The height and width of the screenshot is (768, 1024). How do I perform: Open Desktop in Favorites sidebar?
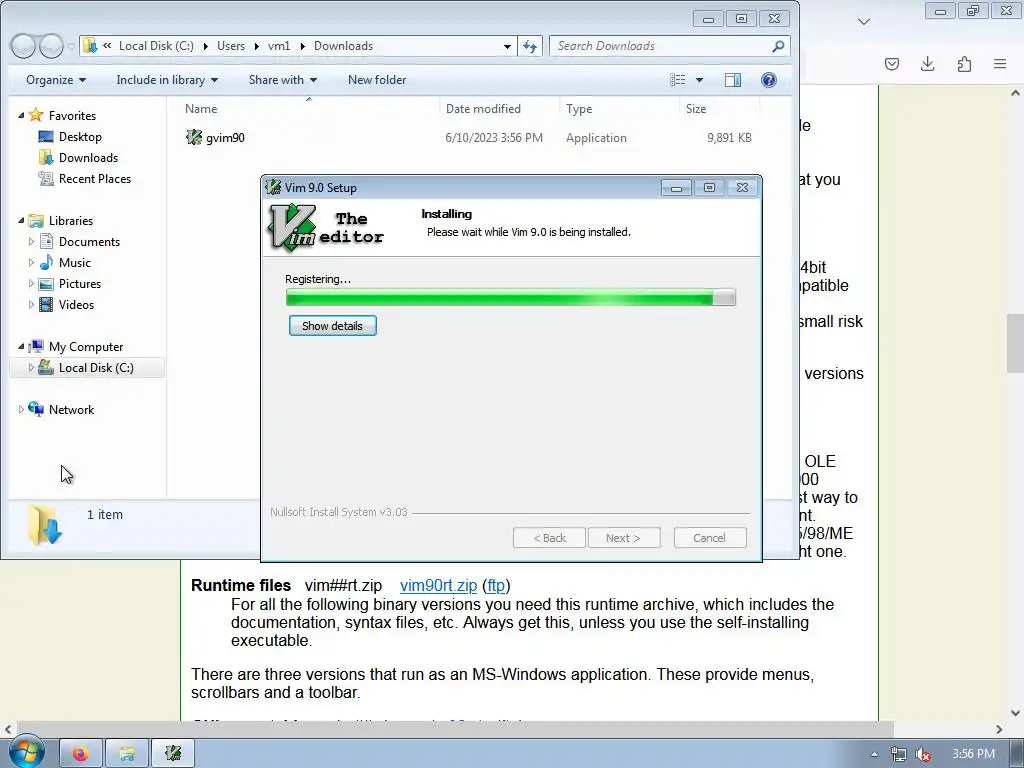click(x=80, y=136)
